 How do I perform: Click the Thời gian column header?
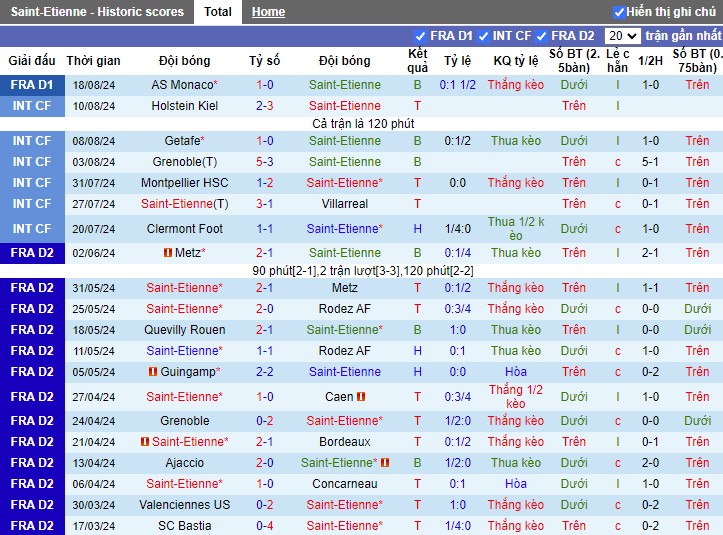click(93, 60)
